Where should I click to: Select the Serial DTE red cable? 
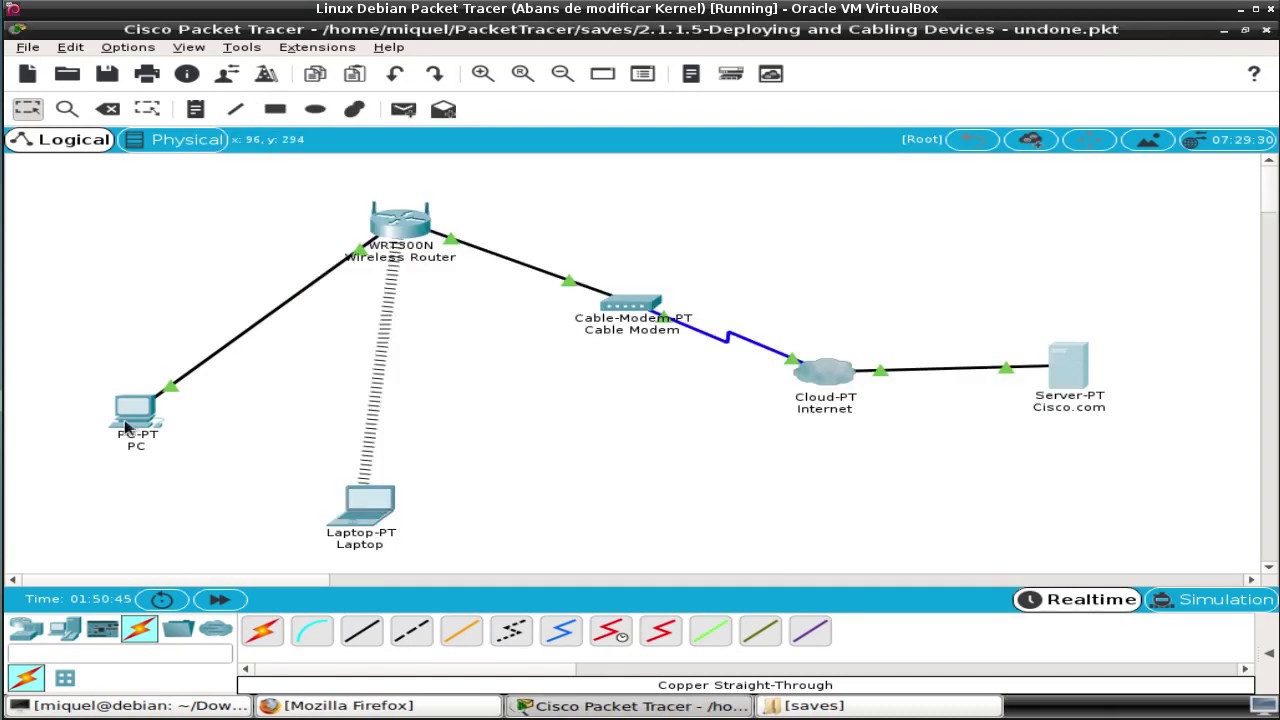[x=661, y=631]
